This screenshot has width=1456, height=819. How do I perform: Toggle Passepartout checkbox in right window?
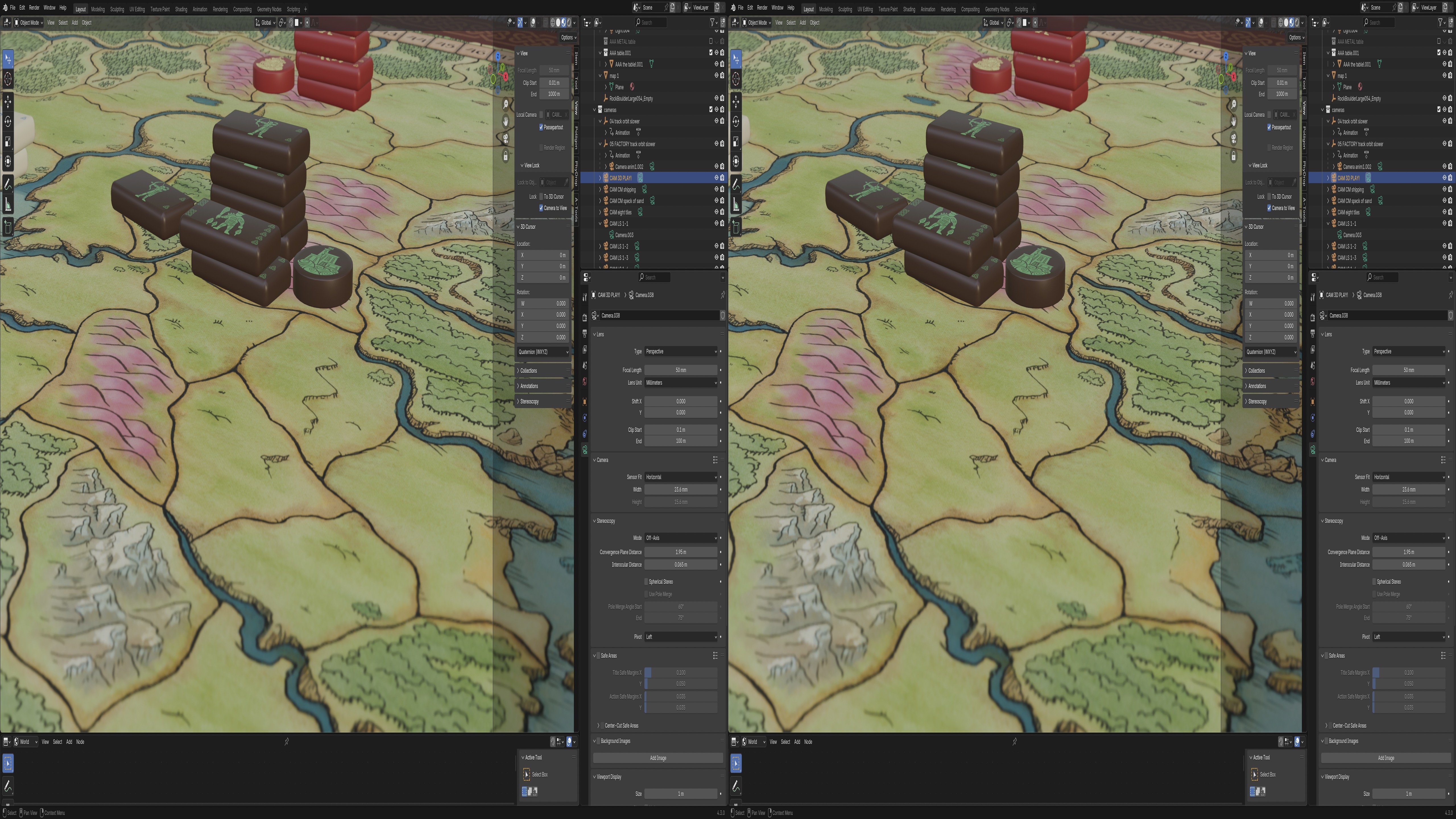tap(1269, 127)
